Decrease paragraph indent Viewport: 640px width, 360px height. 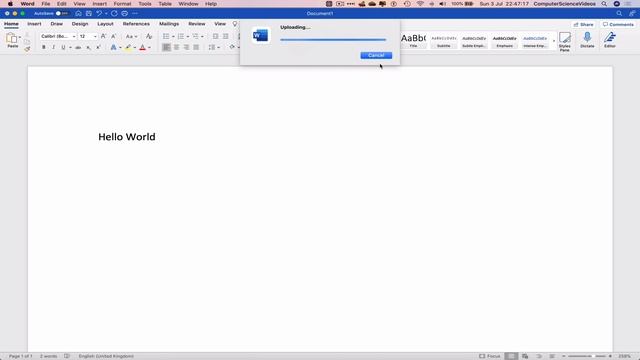point(216,36)
